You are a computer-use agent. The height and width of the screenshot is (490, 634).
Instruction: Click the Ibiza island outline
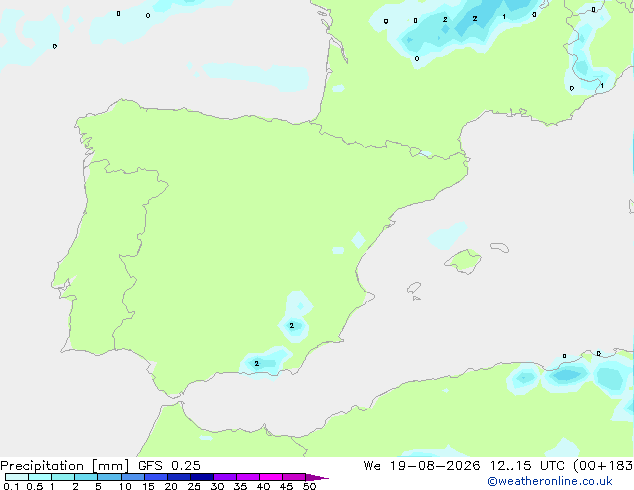tap(414, 288)
